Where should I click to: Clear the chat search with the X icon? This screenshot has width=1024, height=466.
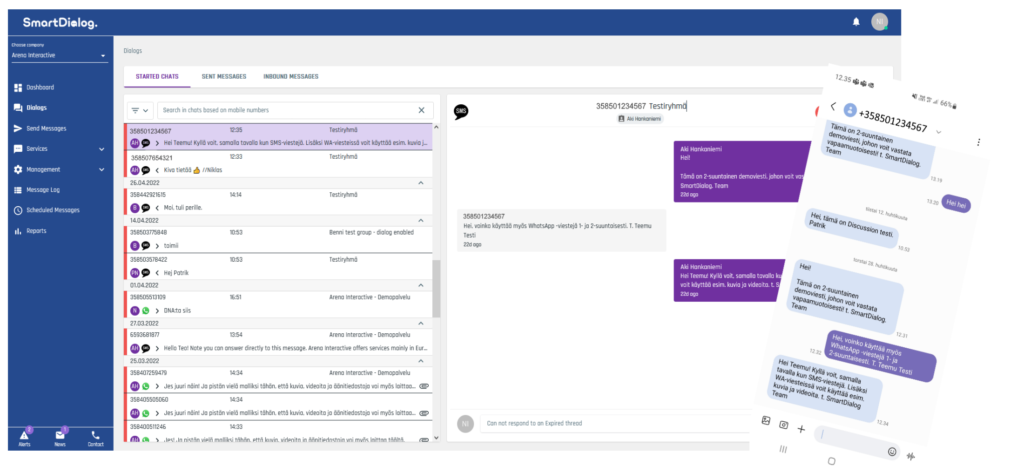tap(421, 110)
